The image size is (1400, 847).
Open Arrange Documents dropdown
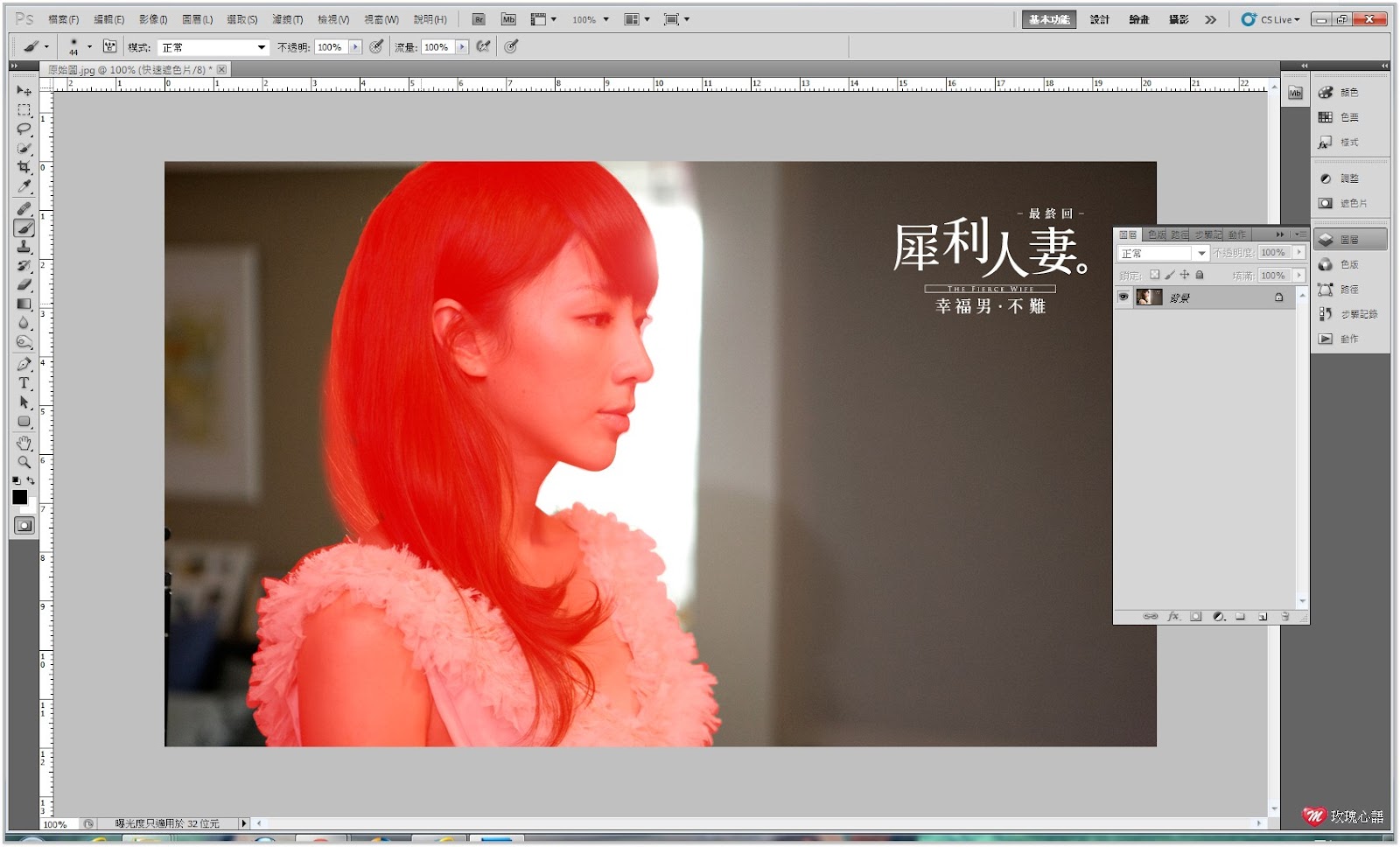[x=637, y=19]
